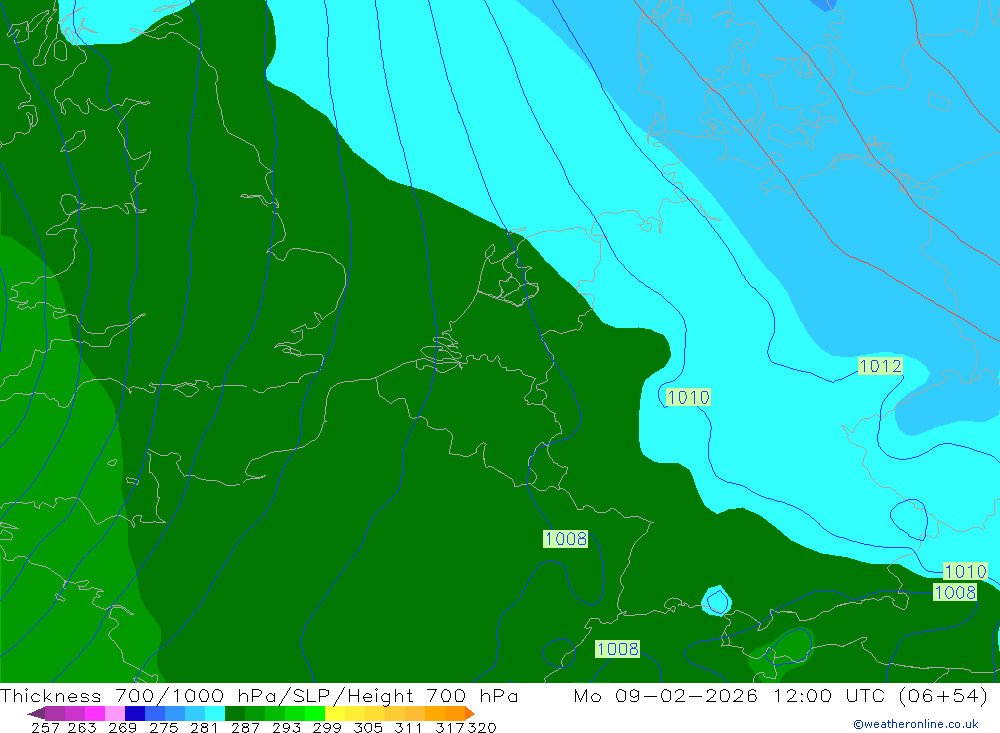The width and height of the screenshot is (1000, 733).
Task: Click the legend value 269
Action: pos(122,727)
